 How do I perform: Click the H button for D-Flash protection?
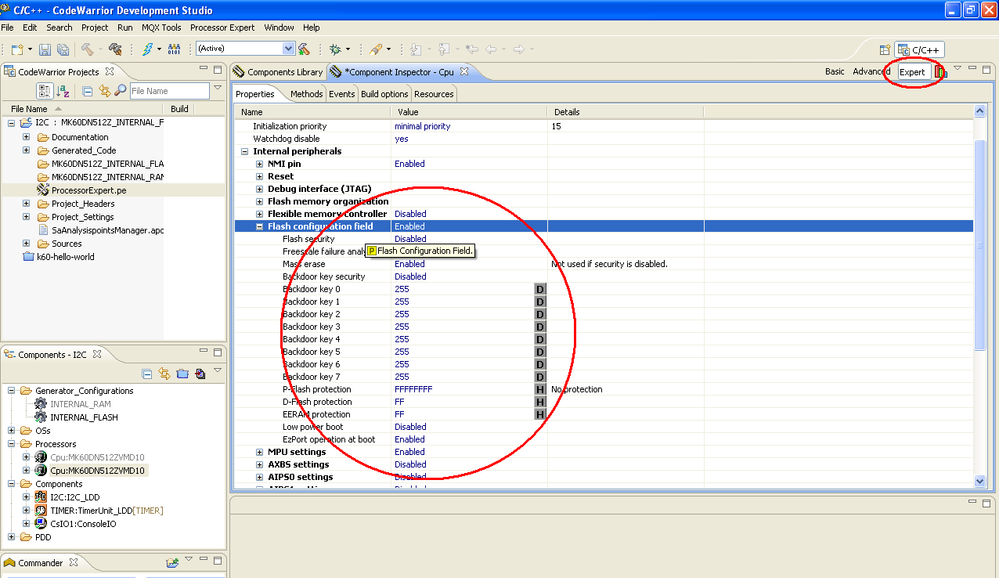[540, 402]
